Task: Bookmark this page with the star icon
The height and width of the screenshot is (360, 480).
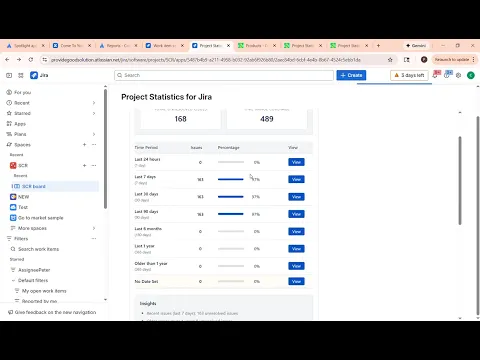Action: coord(390,60)
